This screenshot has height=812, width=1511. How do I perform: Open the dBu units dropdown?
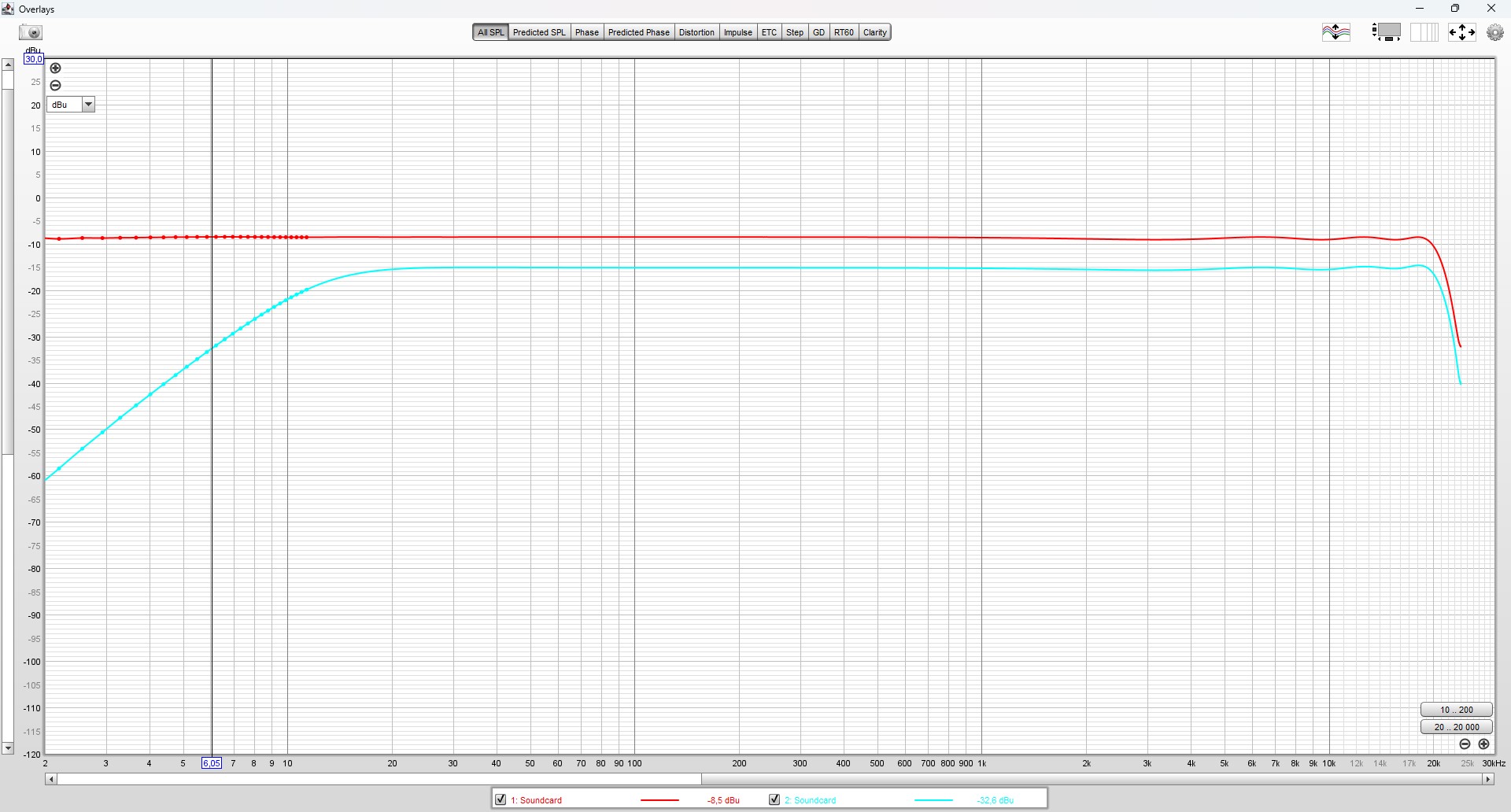coord(71,105)
